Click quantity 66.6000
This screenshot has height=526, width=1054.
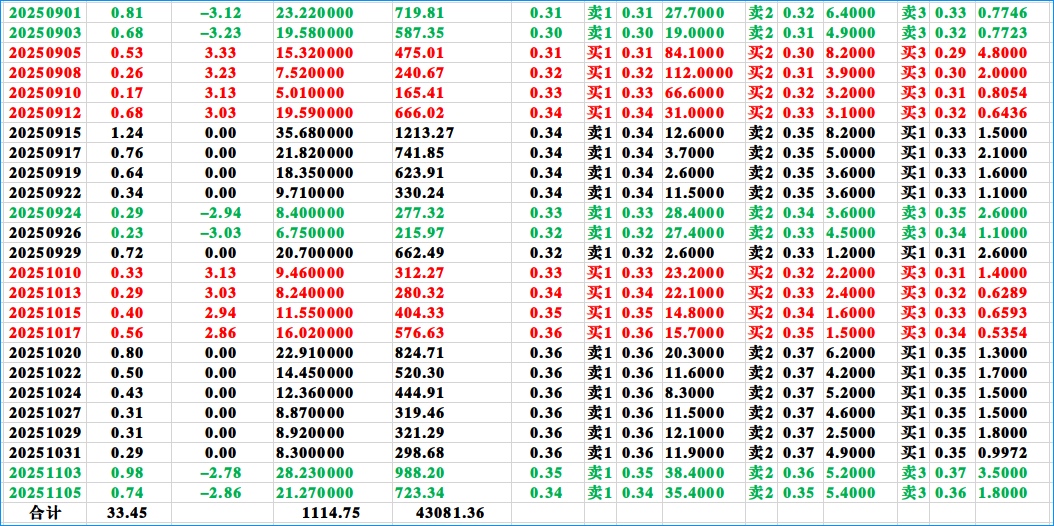(x=694, y=92)
